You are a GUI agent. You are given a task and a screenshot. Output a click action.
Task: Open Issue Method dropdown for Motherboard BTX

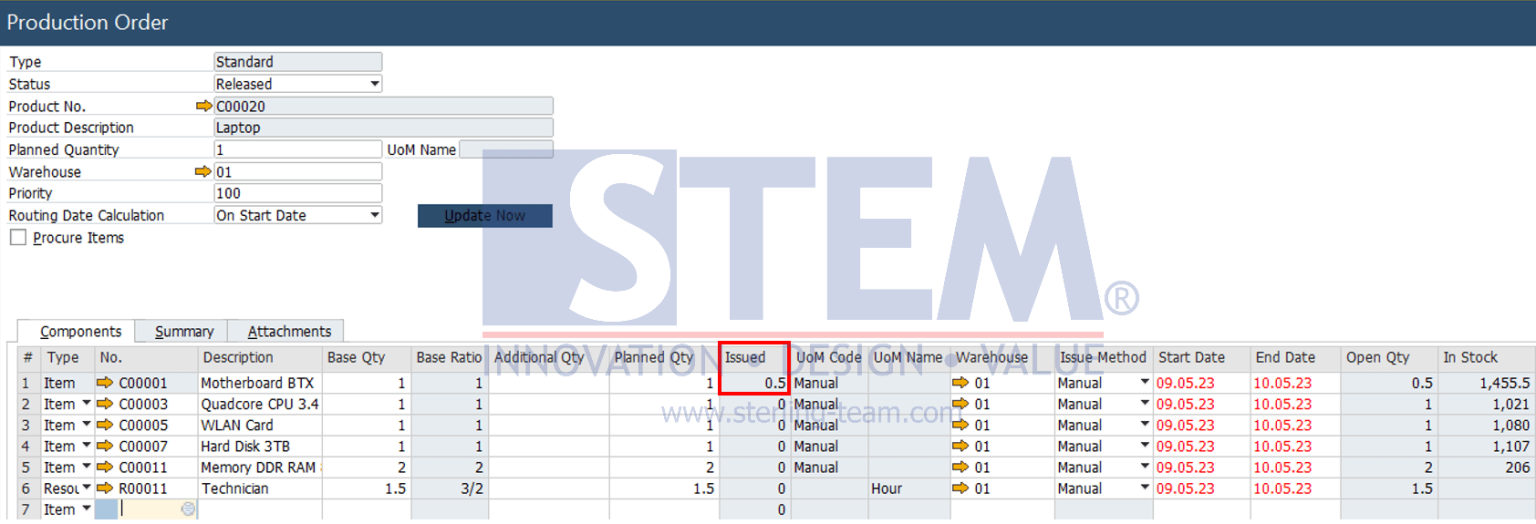pyautogui.click(x=1144, y=383)
